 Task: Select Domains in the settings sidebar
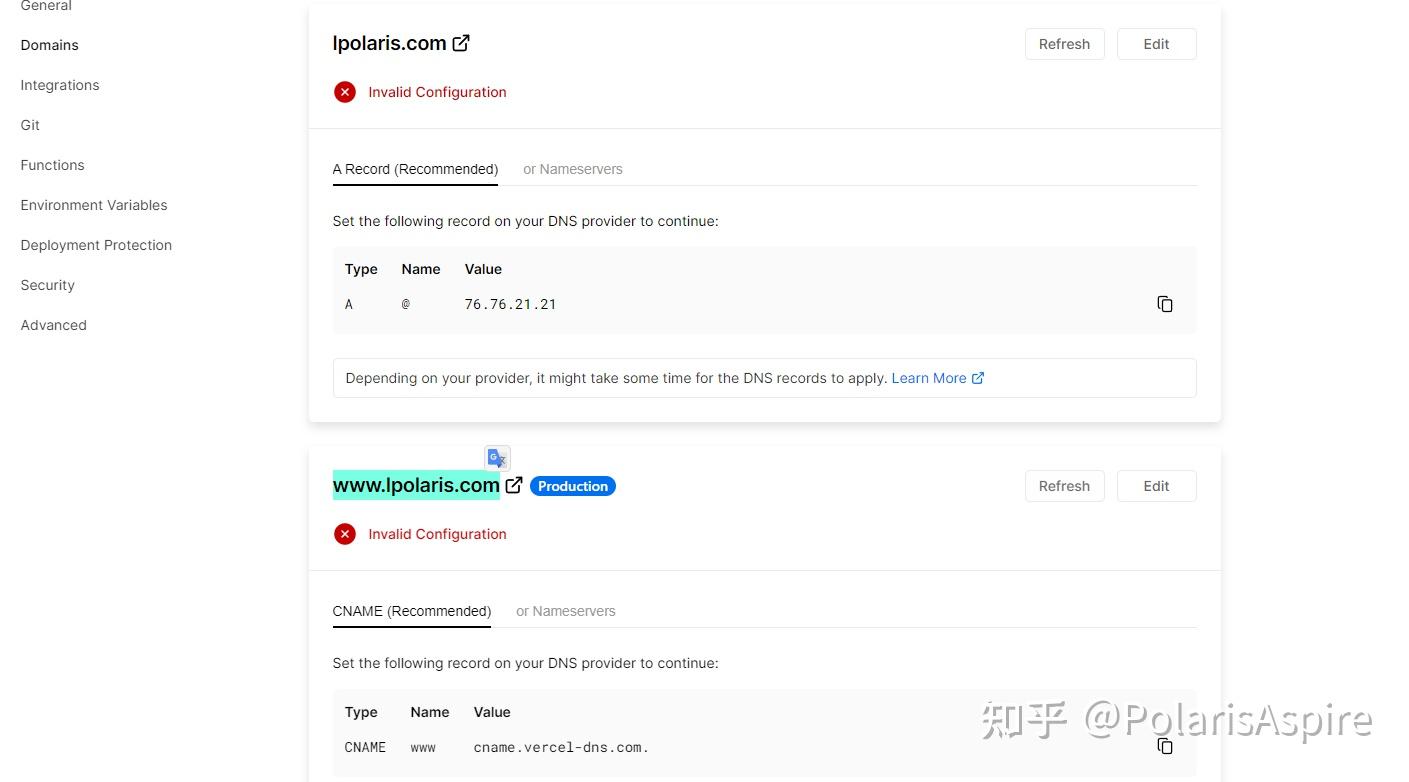pos(50,45)
